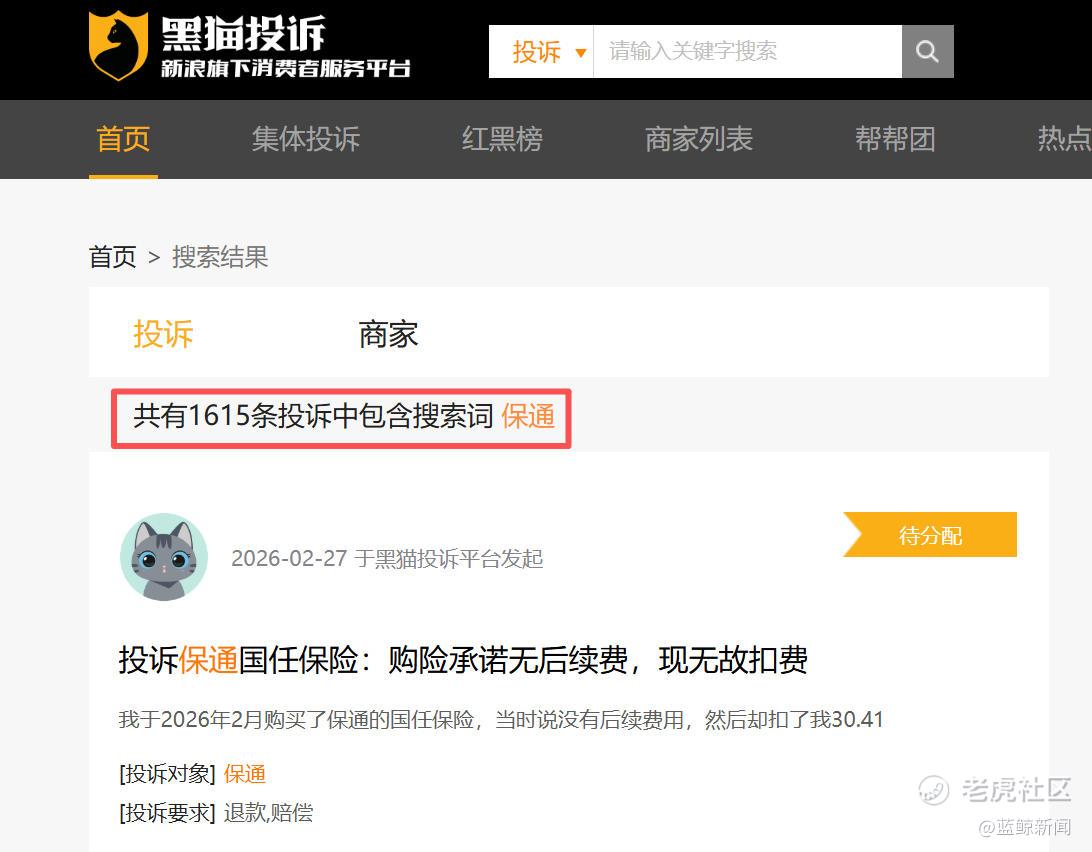Screen dimensions: 1092x852
Task: Go to the 首页 navigation tab
Action: (123, 139)
